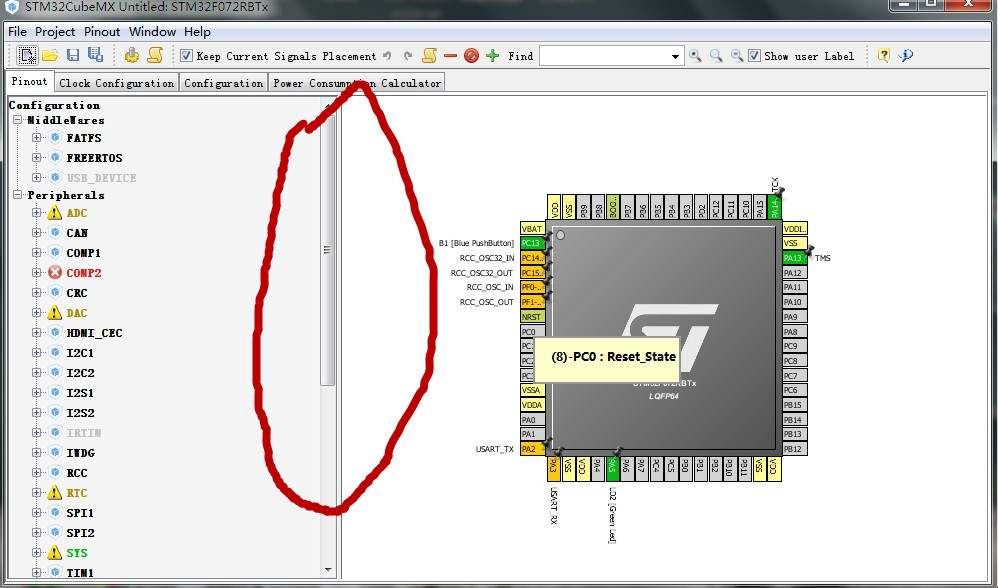Collapse the Peripherals tree node
Viewport: 998px width, 588px height.
tap(17, 195)
